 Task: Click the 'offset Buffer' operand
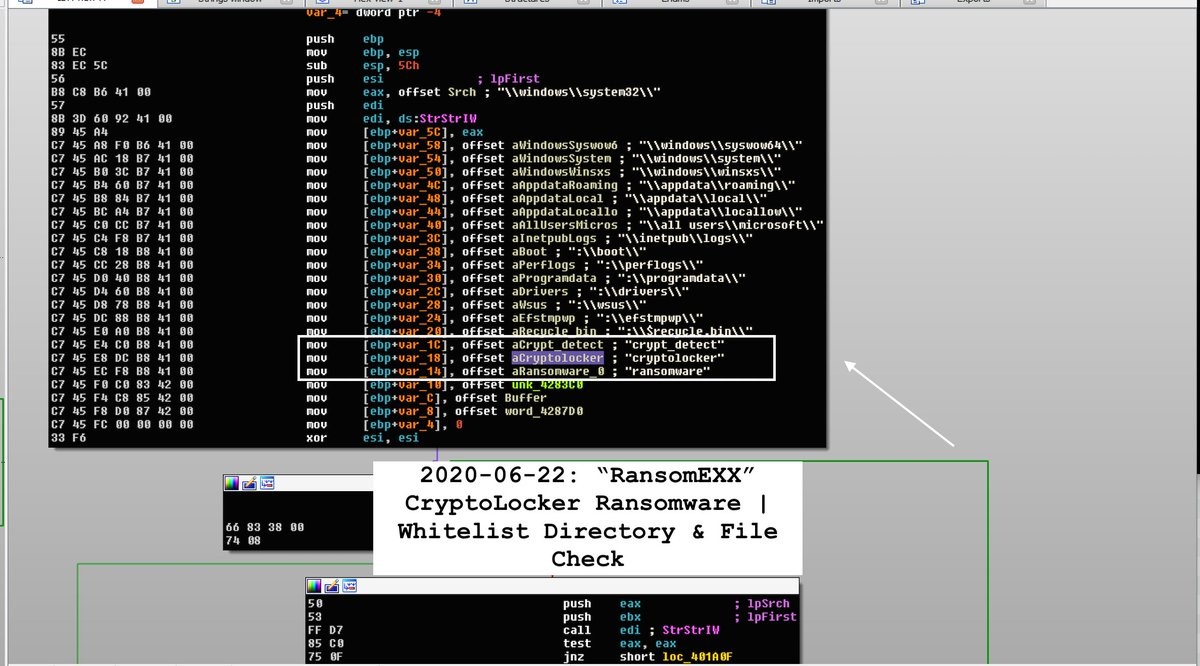click(501, 398)
